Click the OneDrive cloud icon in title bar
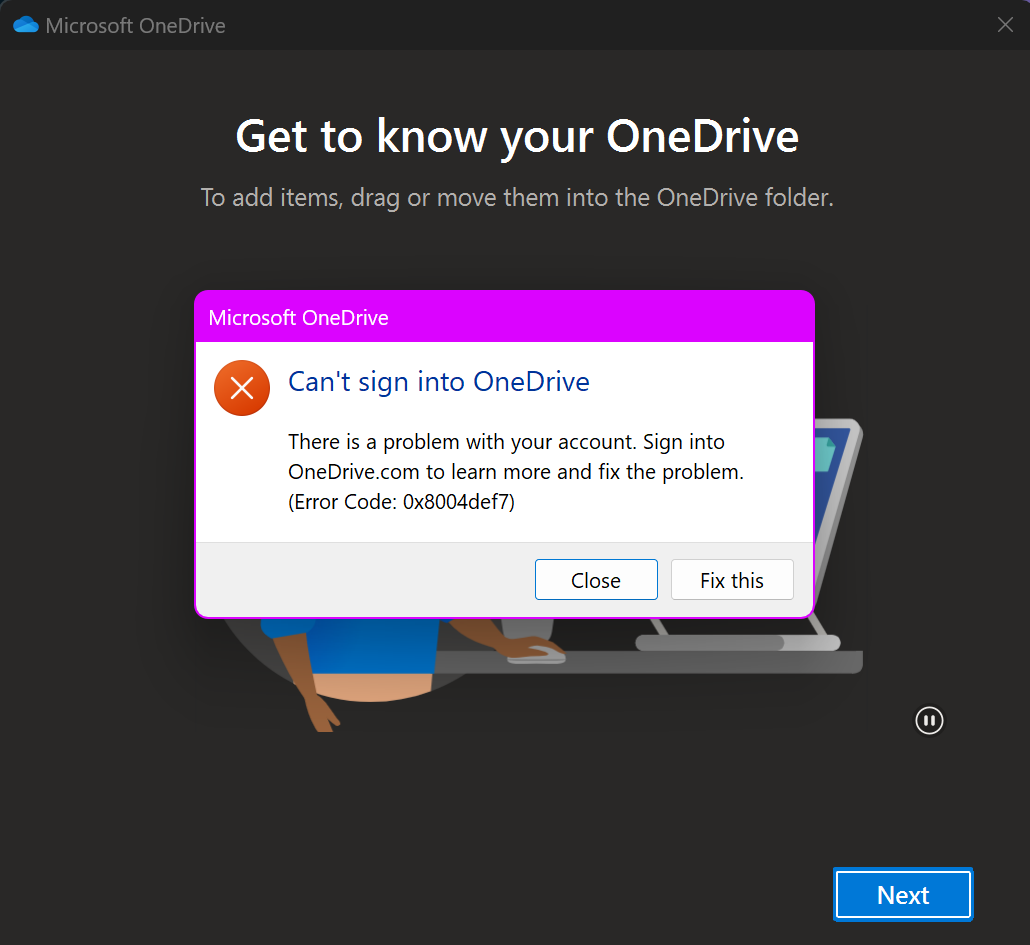Screen dimensions: 1030x945 point(26,25)
